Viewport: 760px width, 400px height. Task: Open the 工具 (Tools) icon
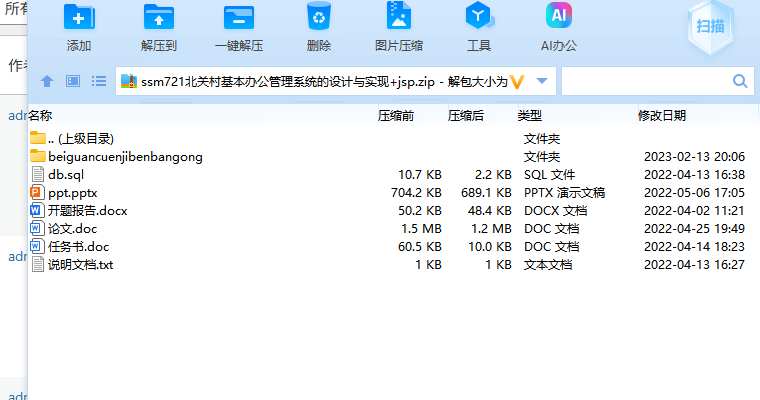pyautogui.click(x=479, y=18)
